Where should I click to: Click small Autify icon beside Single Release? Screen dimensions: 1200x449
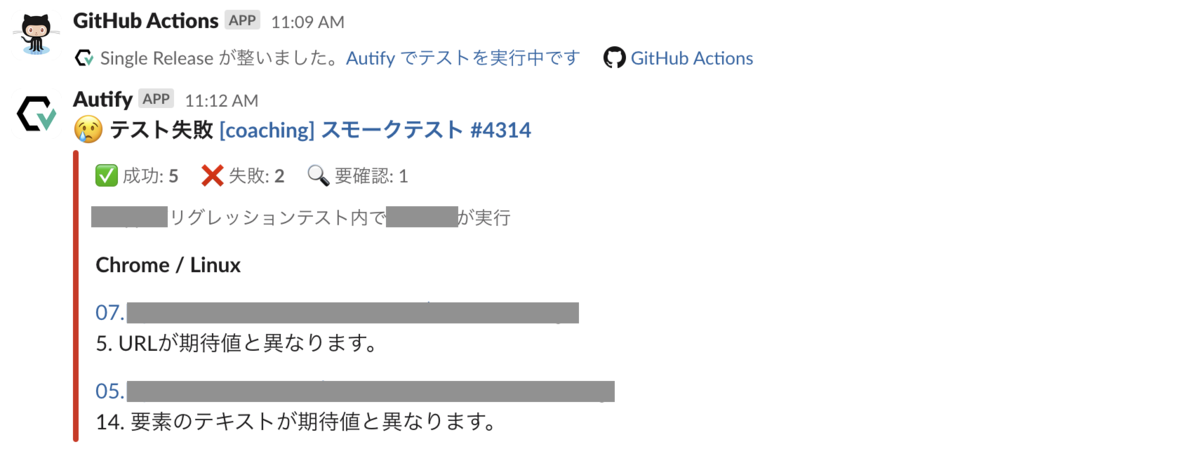click(85, 59)
